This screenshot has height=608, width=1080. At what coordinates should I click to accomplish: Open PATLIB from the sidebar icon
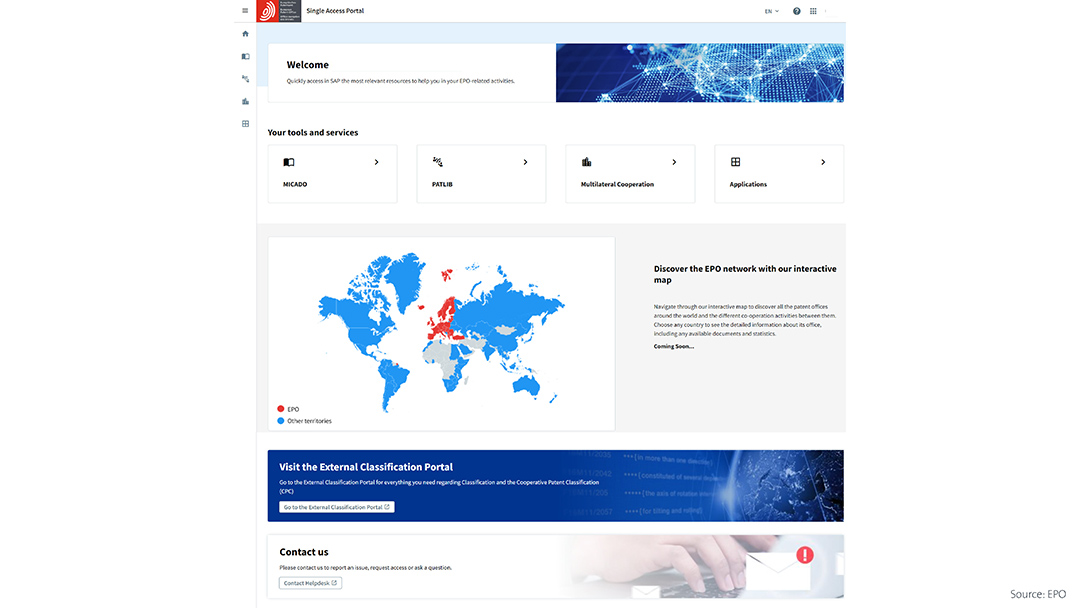(245, 78)
